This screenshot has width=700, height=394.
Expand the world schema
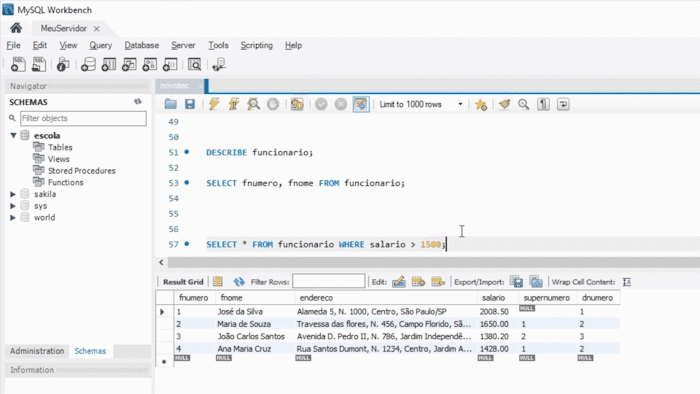tap(12, 217)
